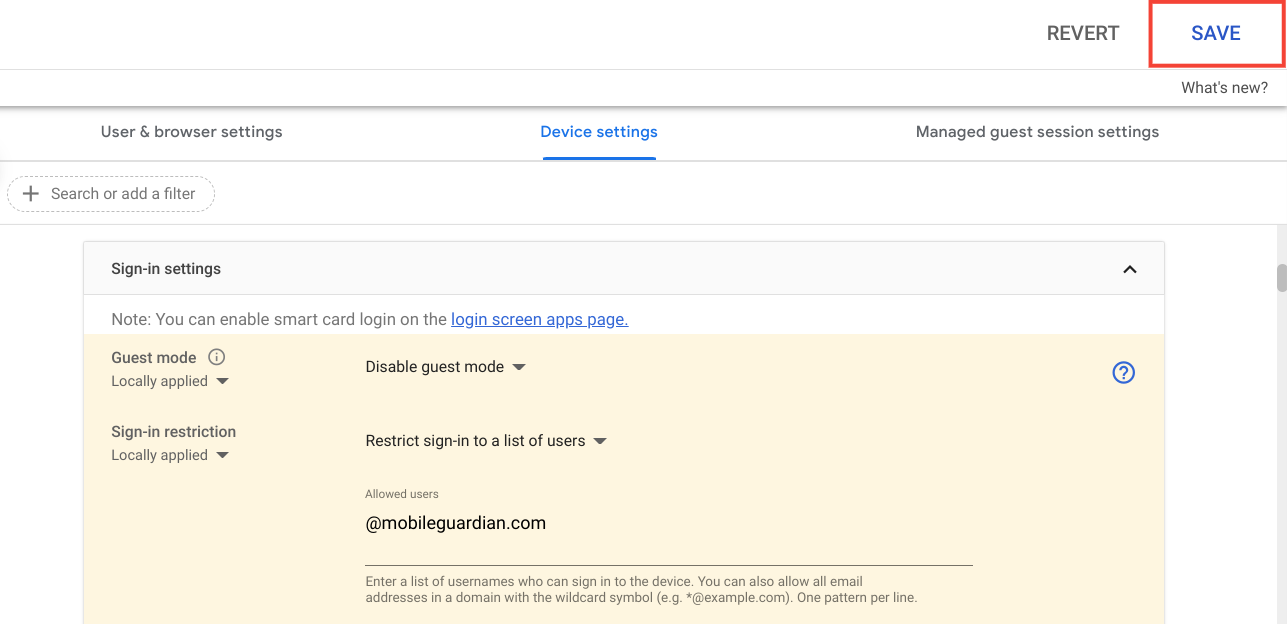Click the plus icon in the filter box
1287x624 pixels.
(30, 194)
